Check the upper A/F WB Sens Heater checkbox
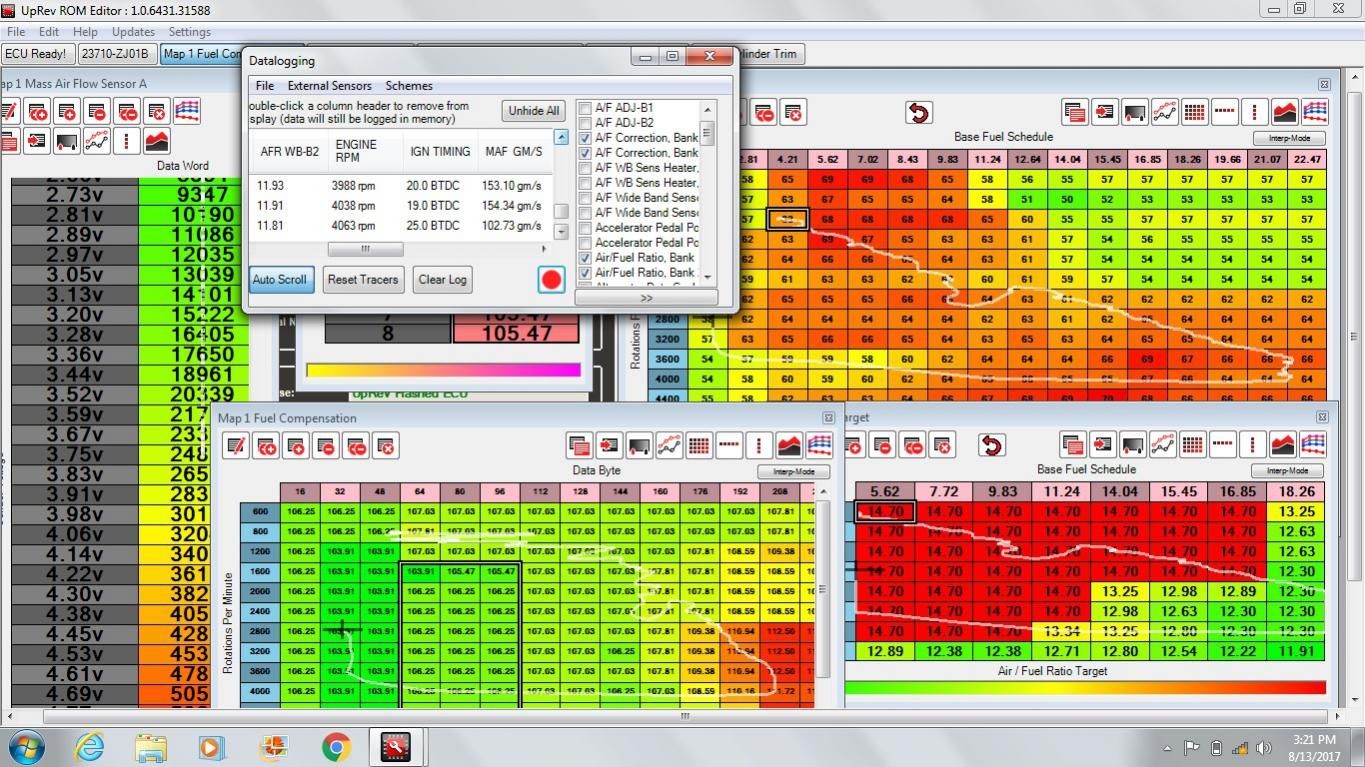Image resolution: width=1365 pixels, height=767 pixels. [x=585, y=168]
